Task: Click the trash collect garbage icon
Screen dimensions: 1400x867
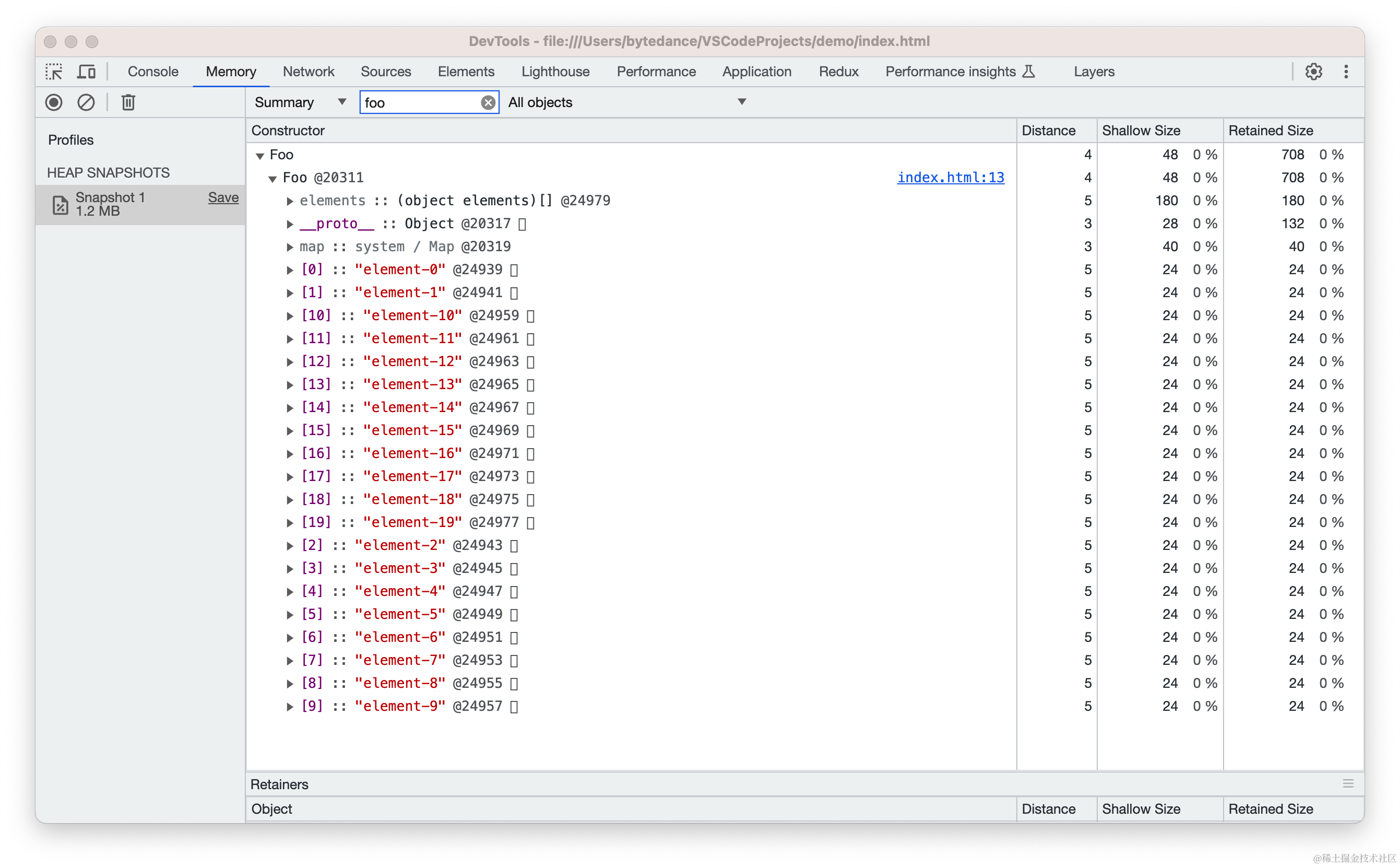Action: [128, 103]
